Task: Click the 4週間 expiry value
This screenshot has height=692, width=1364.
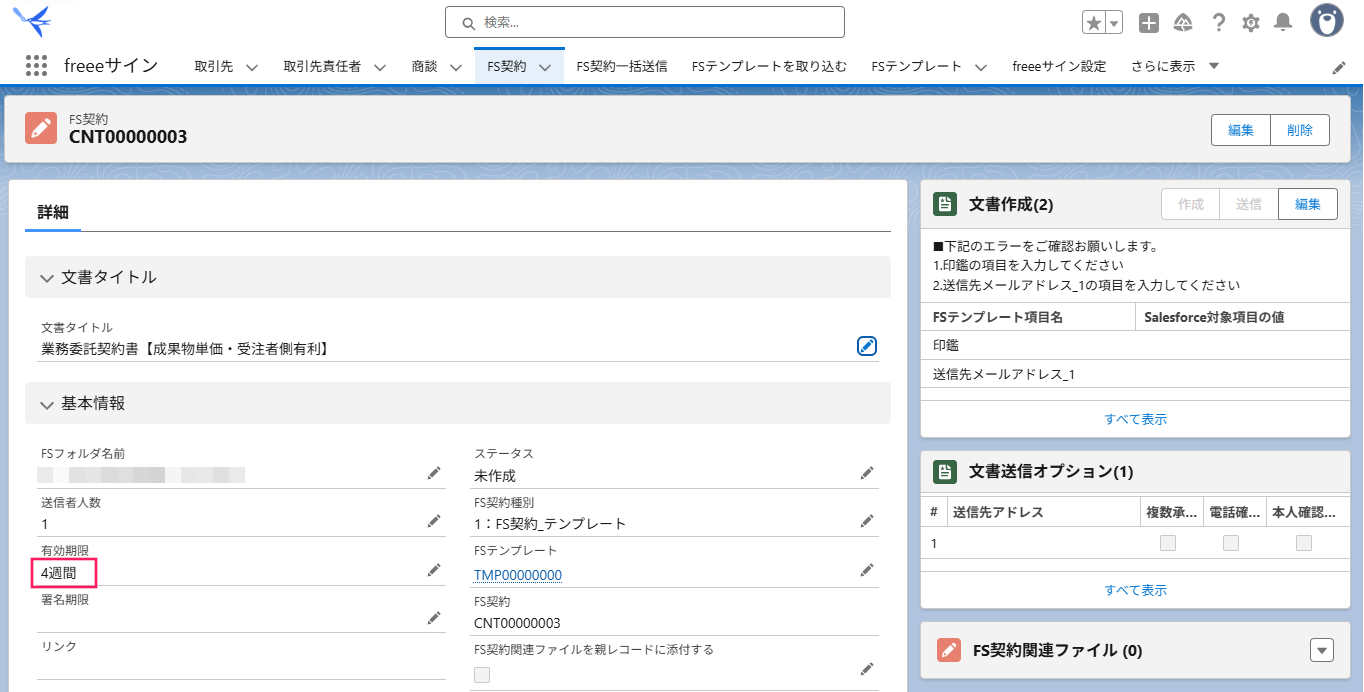Action: click(x=57, y=573)
